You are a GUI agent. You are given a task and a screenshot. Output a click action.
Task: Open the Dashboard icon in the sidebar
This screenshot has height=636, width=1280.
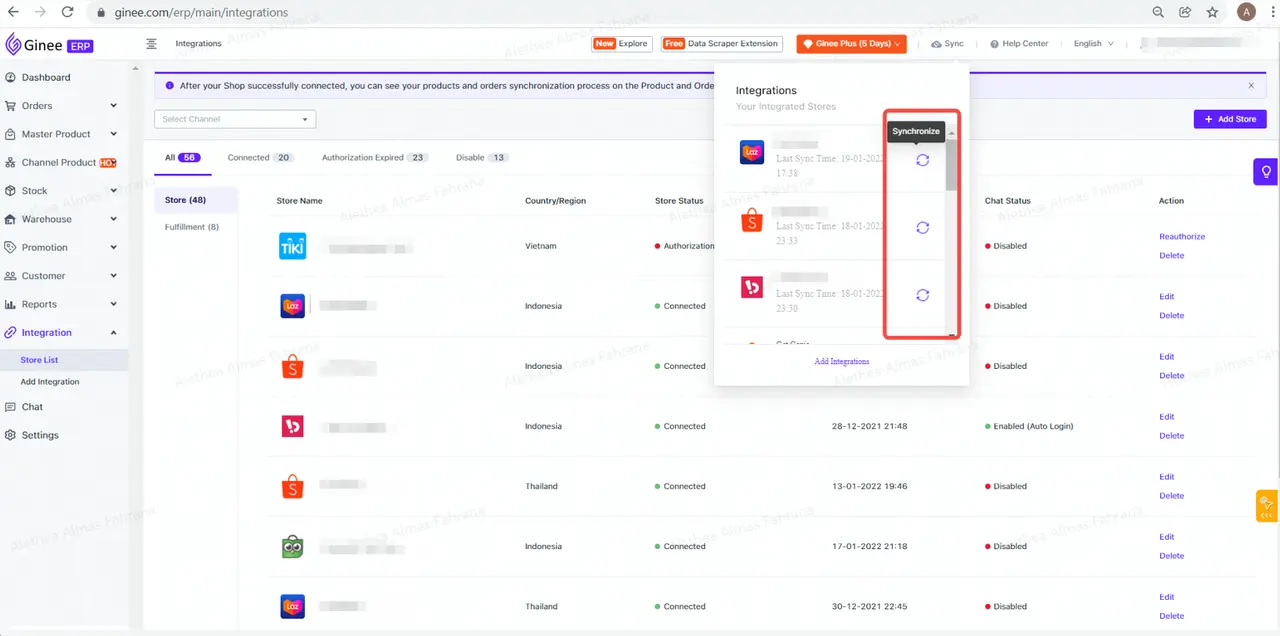11,77
